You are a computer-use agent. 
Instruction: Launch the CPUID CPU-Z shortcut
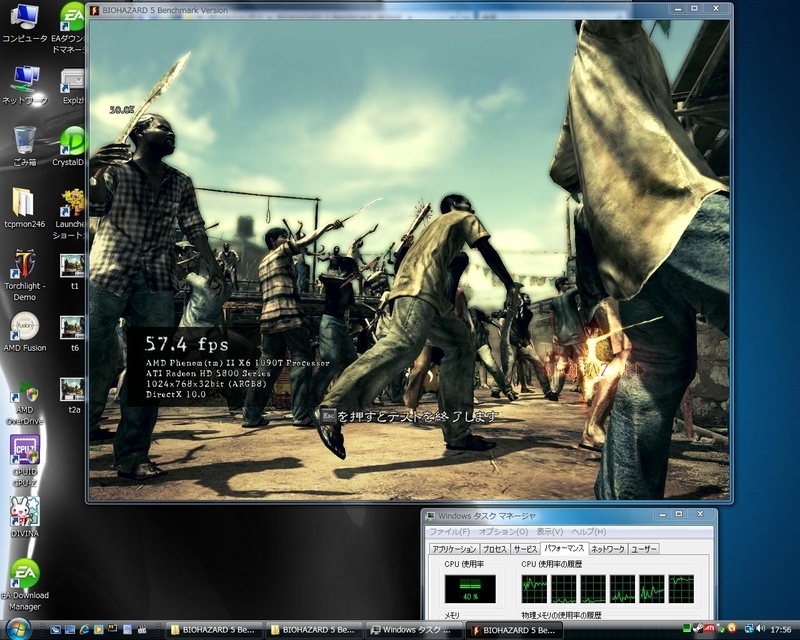pyautogui.click(x=24, y=462)
